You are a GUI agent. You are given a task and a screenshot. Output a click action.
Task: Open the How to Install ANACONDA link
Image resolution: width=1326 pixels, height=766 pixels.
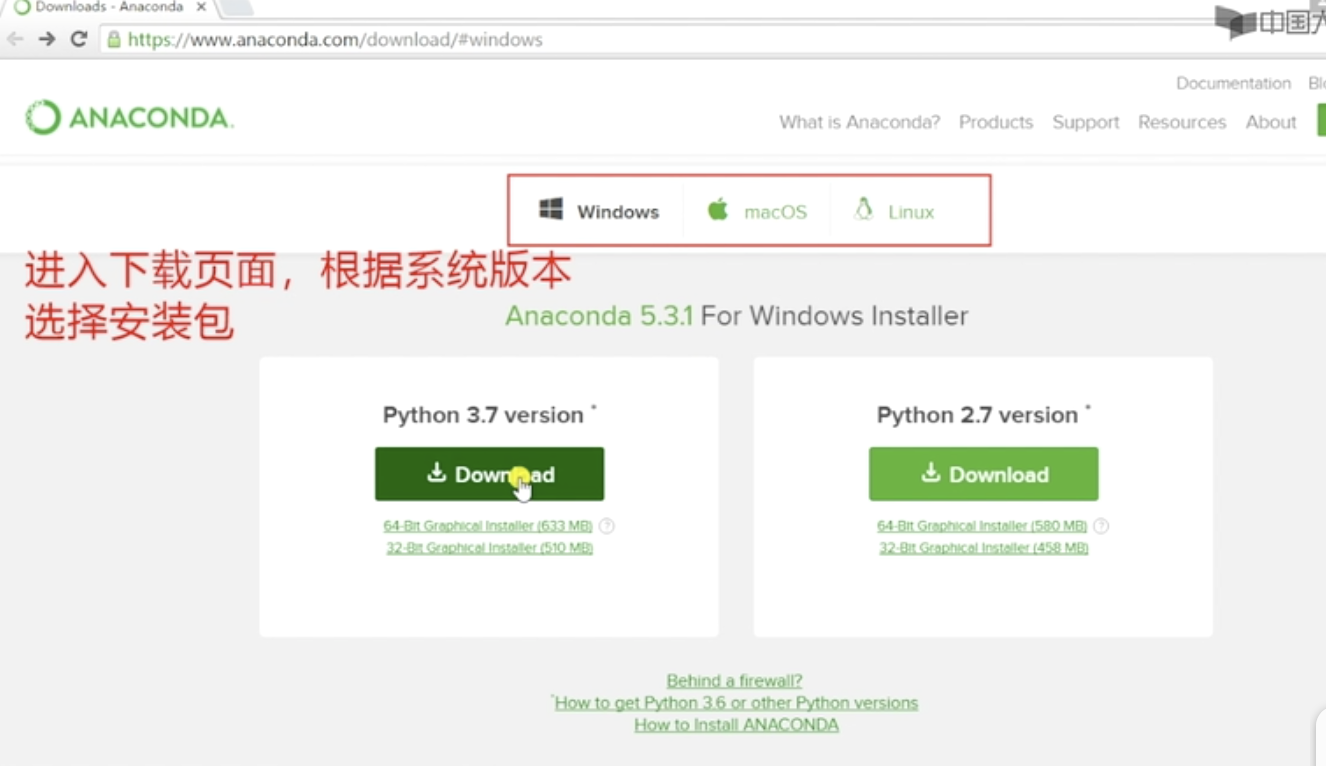[736, 725]
